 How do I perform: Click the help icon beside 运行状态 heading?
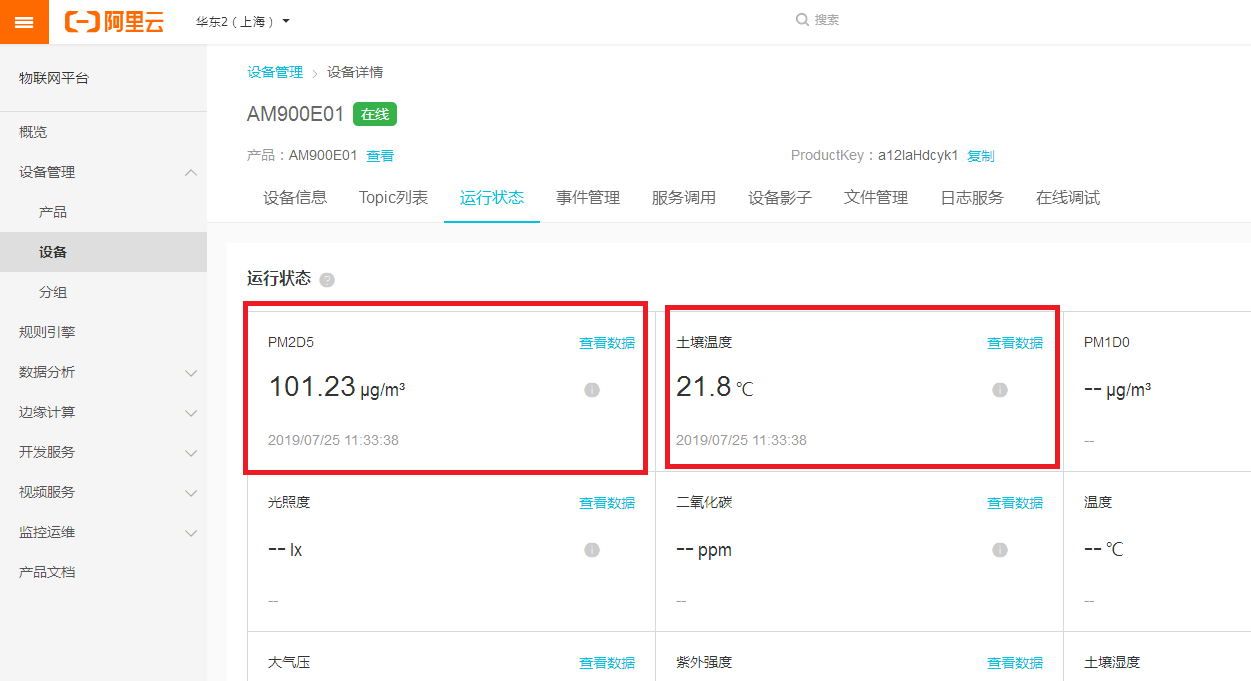[x=327, y=280]
